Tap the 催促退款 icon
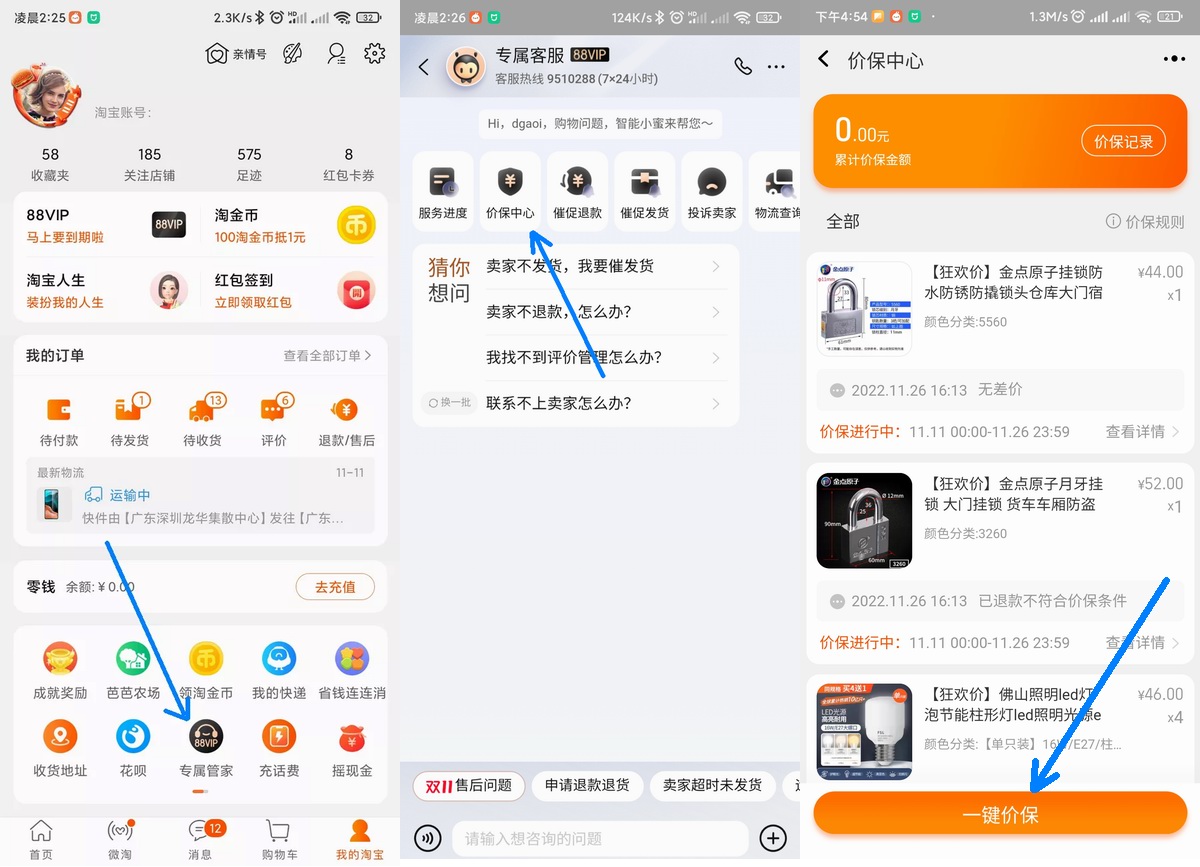Viewport: 1200px width, 867px height. click(577, 190)
